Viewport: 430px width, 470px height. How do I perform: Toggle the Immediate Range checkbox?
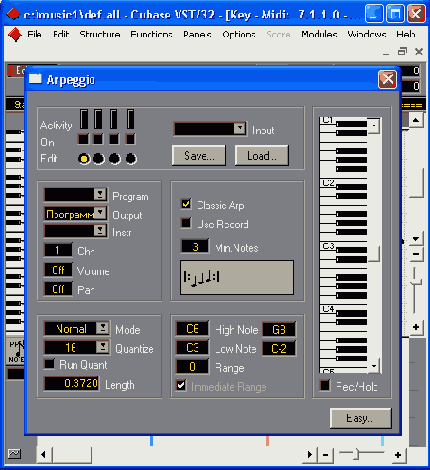pos(181,385)
